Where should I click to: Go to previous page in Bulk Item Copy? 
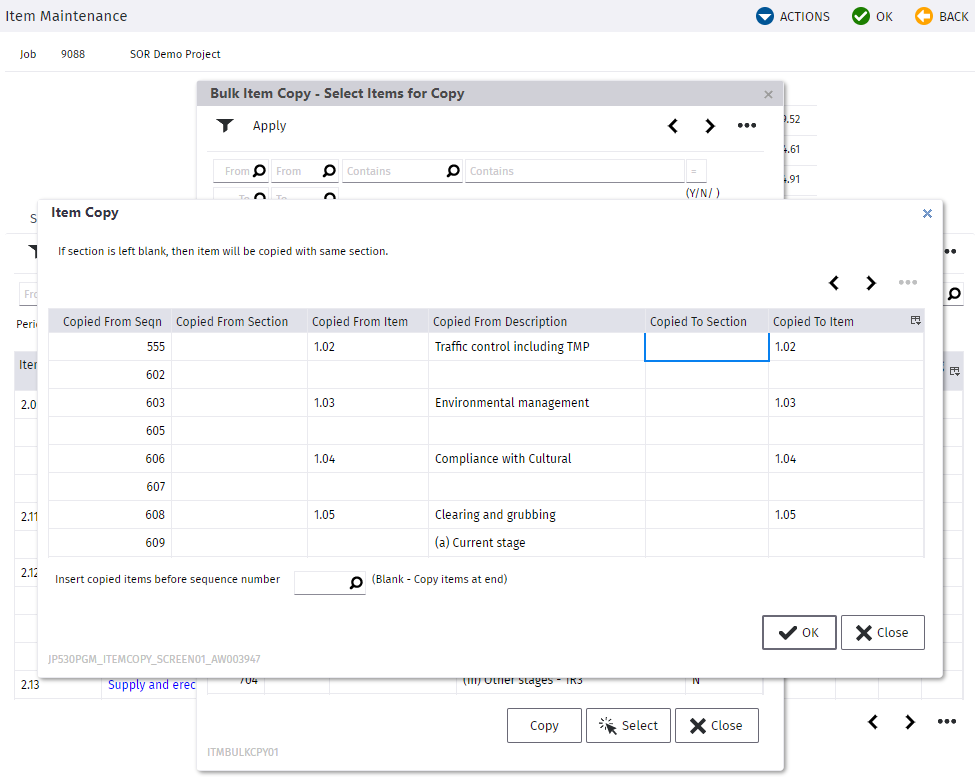(x=673, y=126)
